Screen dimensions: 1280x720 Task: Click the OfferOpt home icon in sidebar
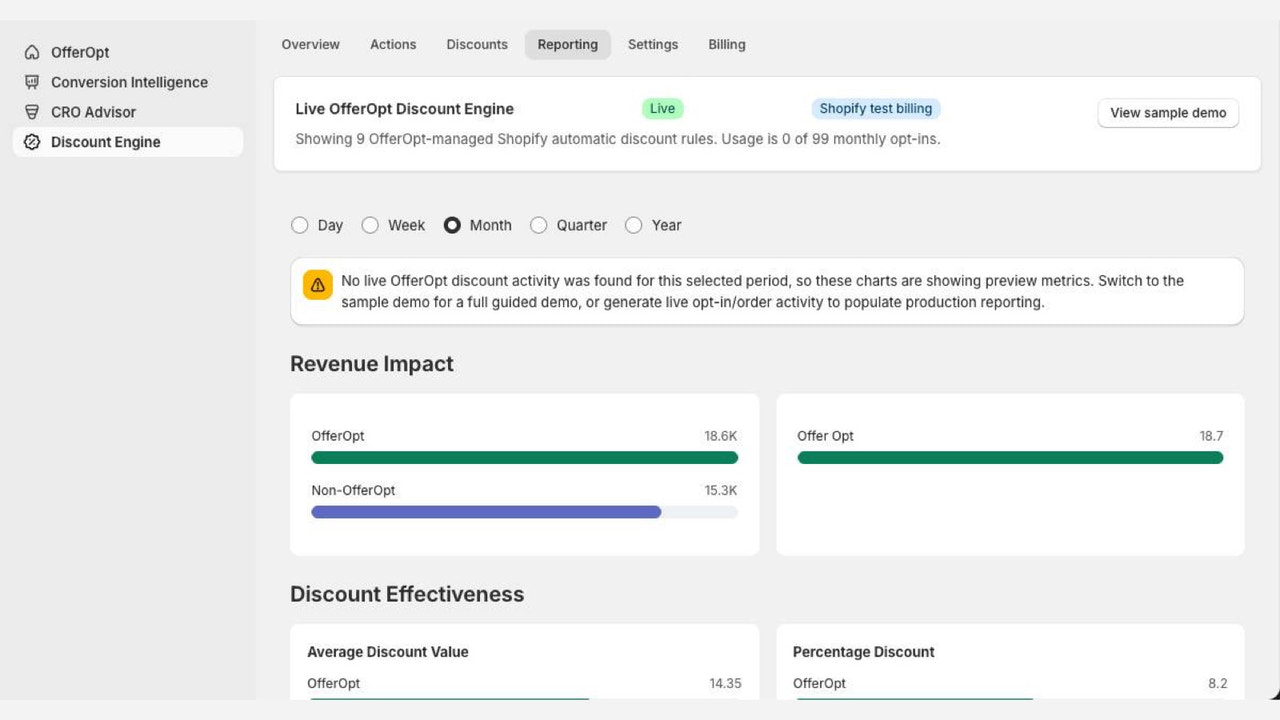[x=32, y=52]
